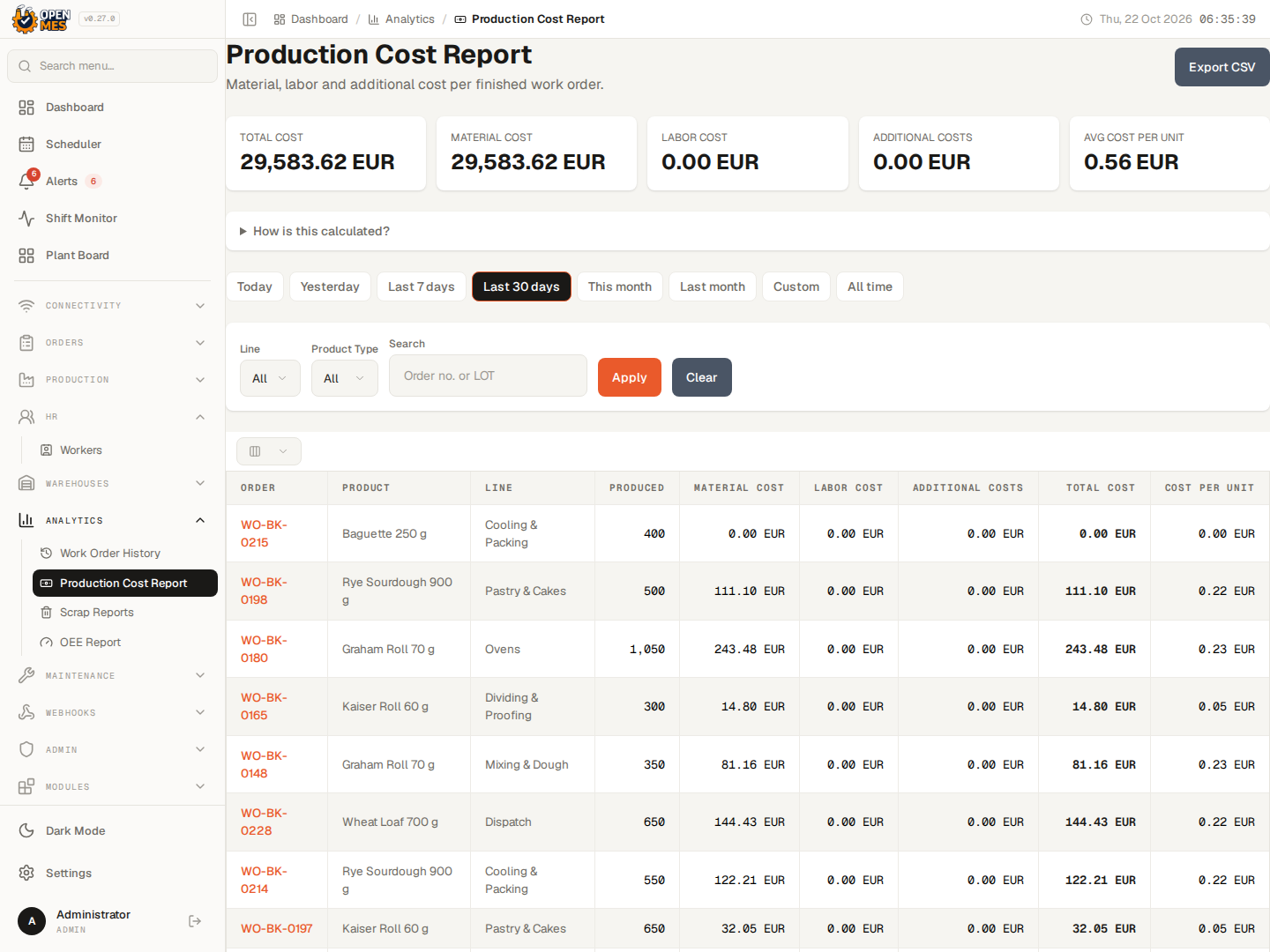Expand the Connectivity section
1270x952 pixels.
(112, 306)
